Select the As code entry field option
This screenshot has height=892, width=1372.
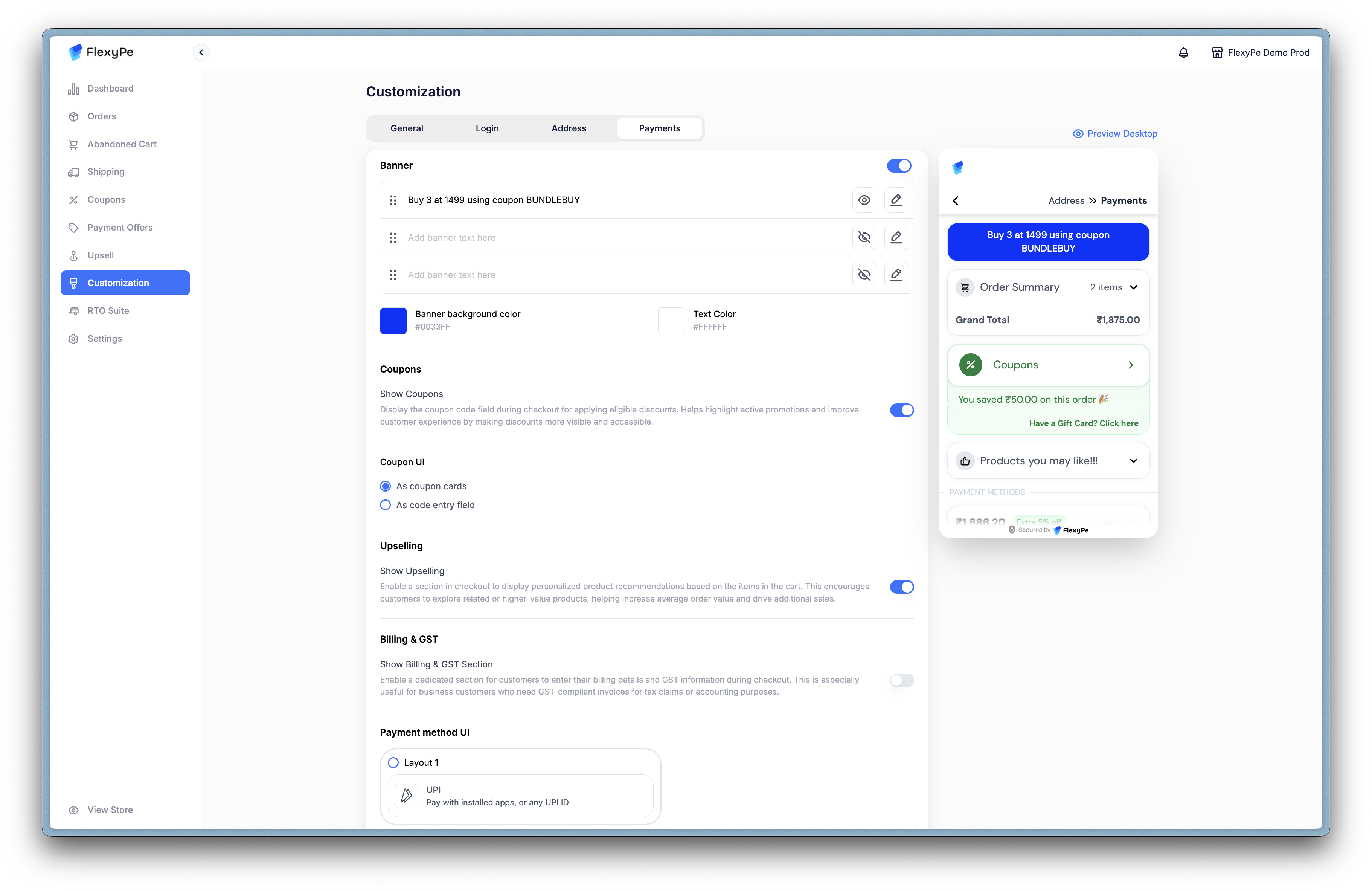coord(386,505)
